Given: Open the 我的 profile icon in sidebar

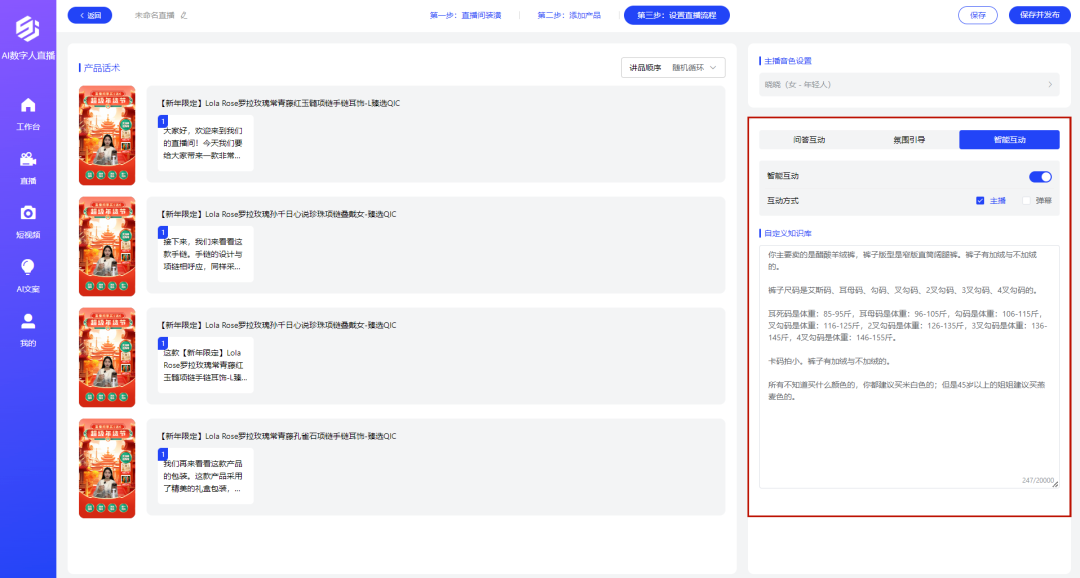Looking at the screenshot, I should pos(28,321).
